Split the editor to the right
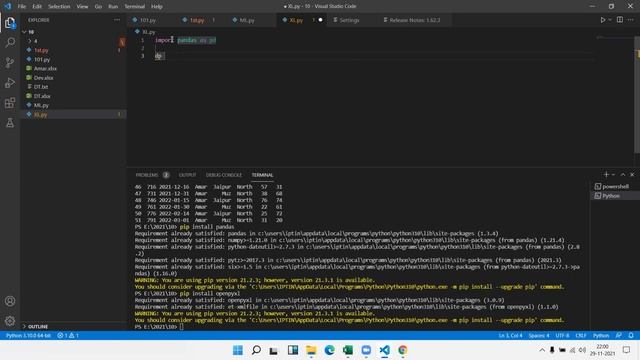Viewport: 640px width, 360px height. [x=620, y=20]
